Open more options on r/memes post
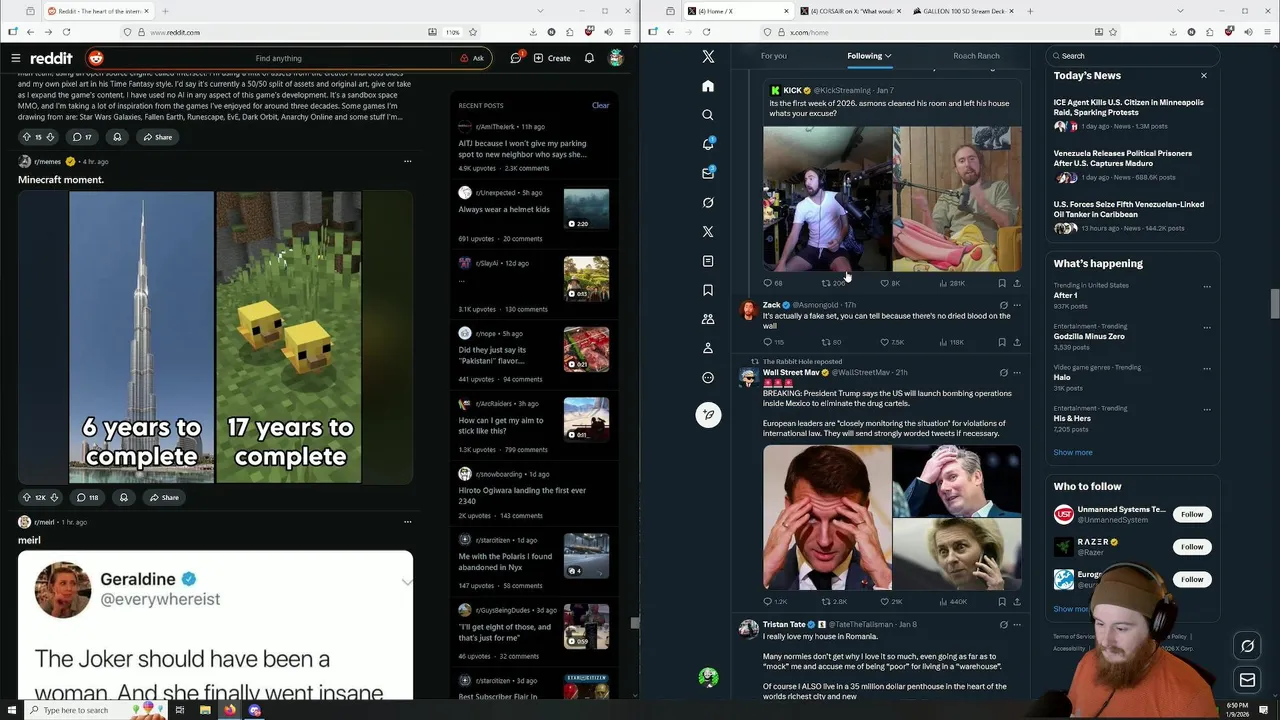Image resolution: width=1280 pixels, height=720 pixels. tap(407, 161)
